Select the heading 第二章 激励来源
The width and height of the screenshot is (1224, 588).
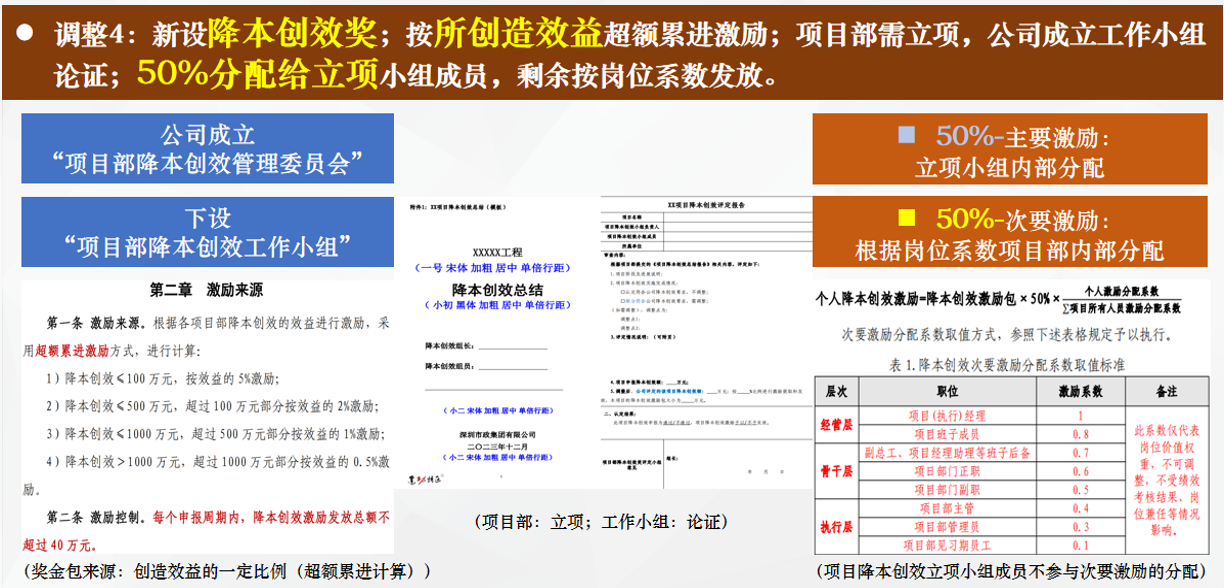(x=207, y=290)
